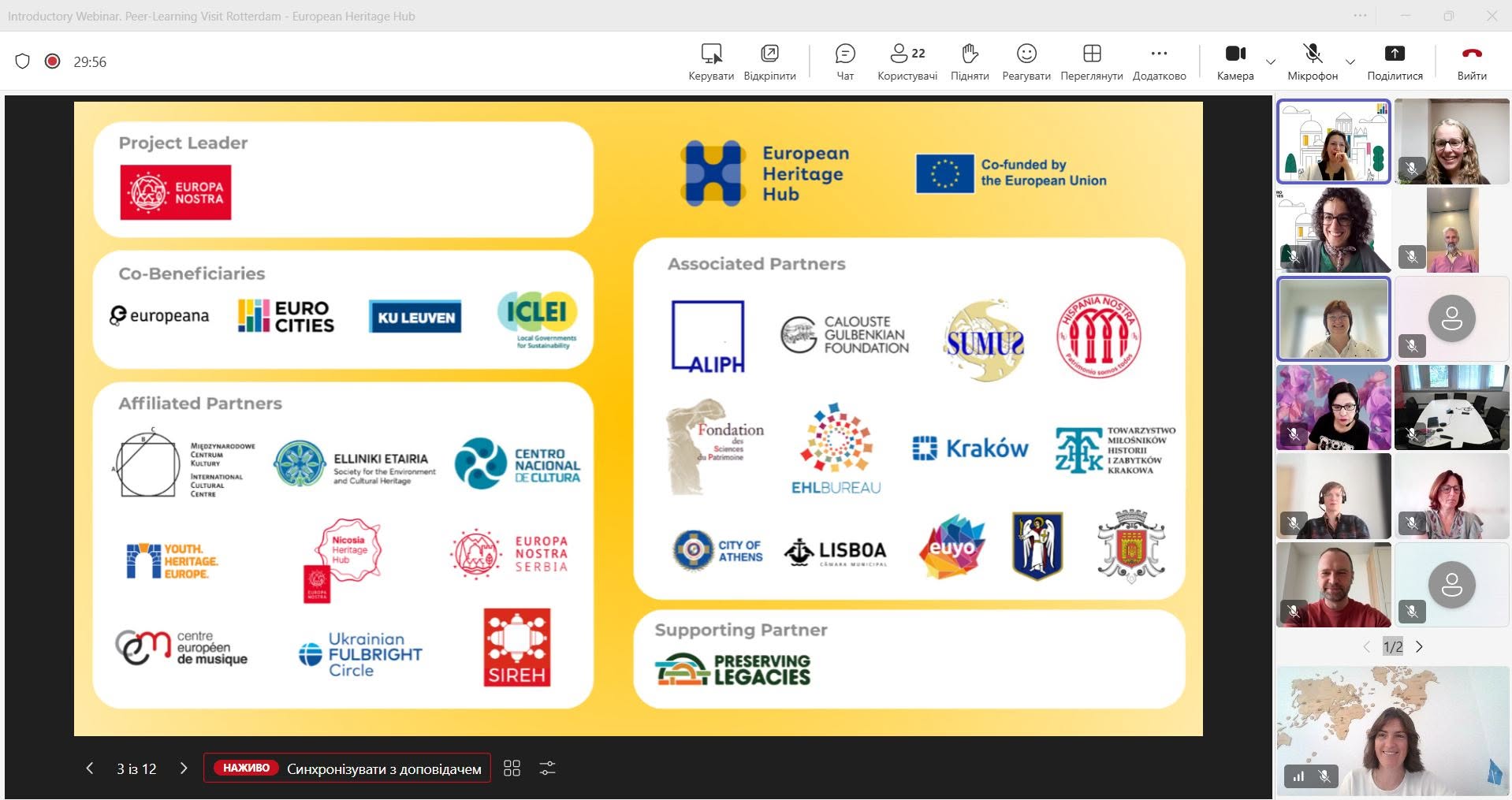The image size is (1512, 800).
Task: Show previous page of participant videos
Action: click(1366, 646)
